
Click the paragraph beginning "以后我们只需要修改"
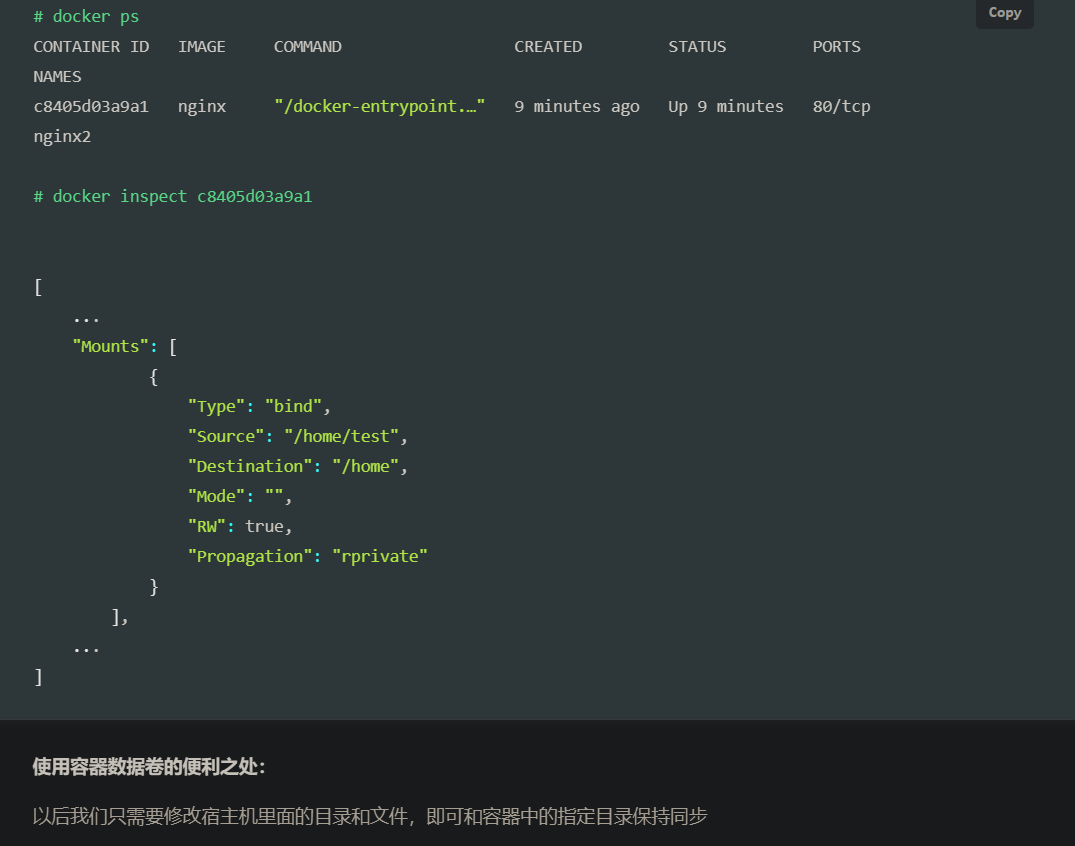tap(369, 816)
